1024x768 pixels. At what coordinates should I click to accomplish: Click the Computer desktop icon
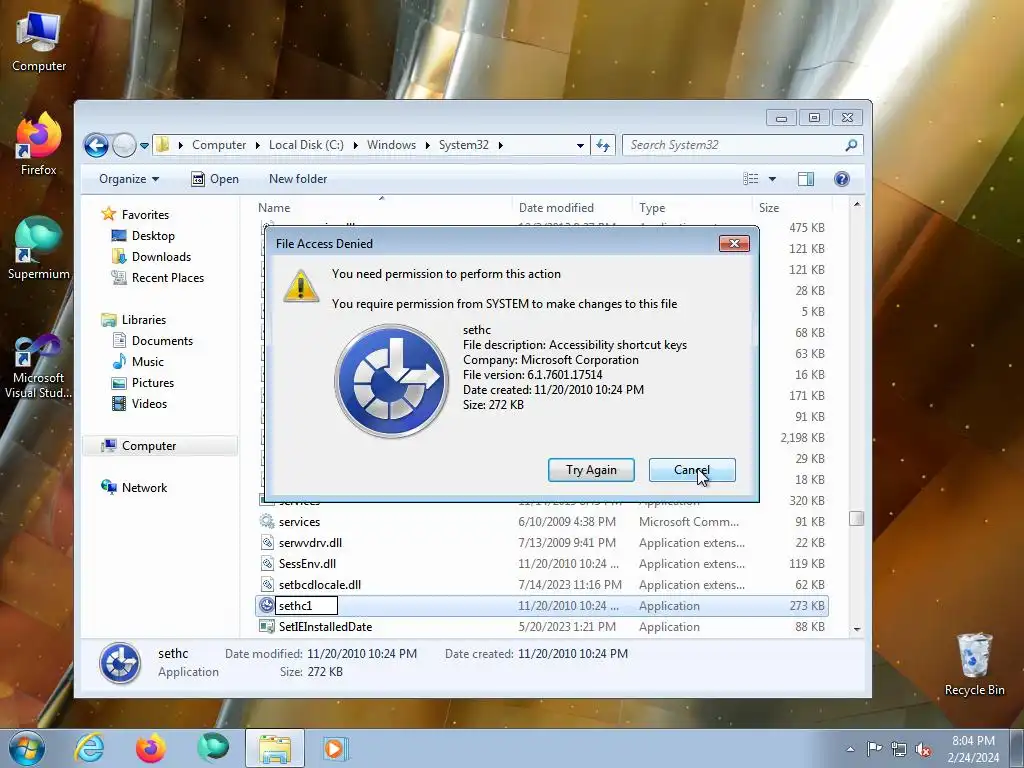click(39, 42)
